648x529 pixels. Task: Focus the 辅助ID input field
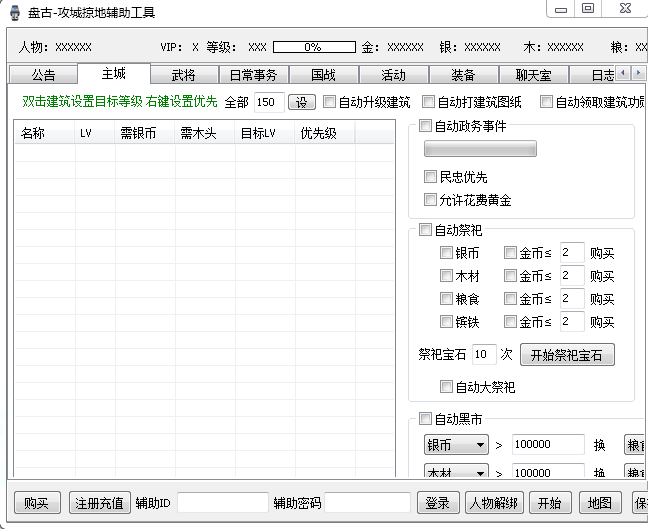click(222, 503)
